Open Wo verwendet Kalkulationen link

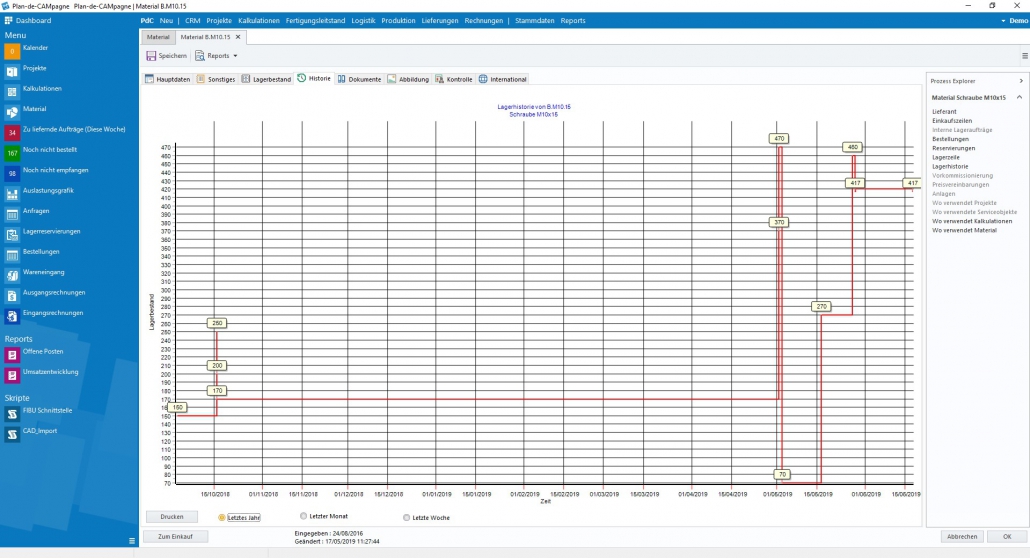972,221
